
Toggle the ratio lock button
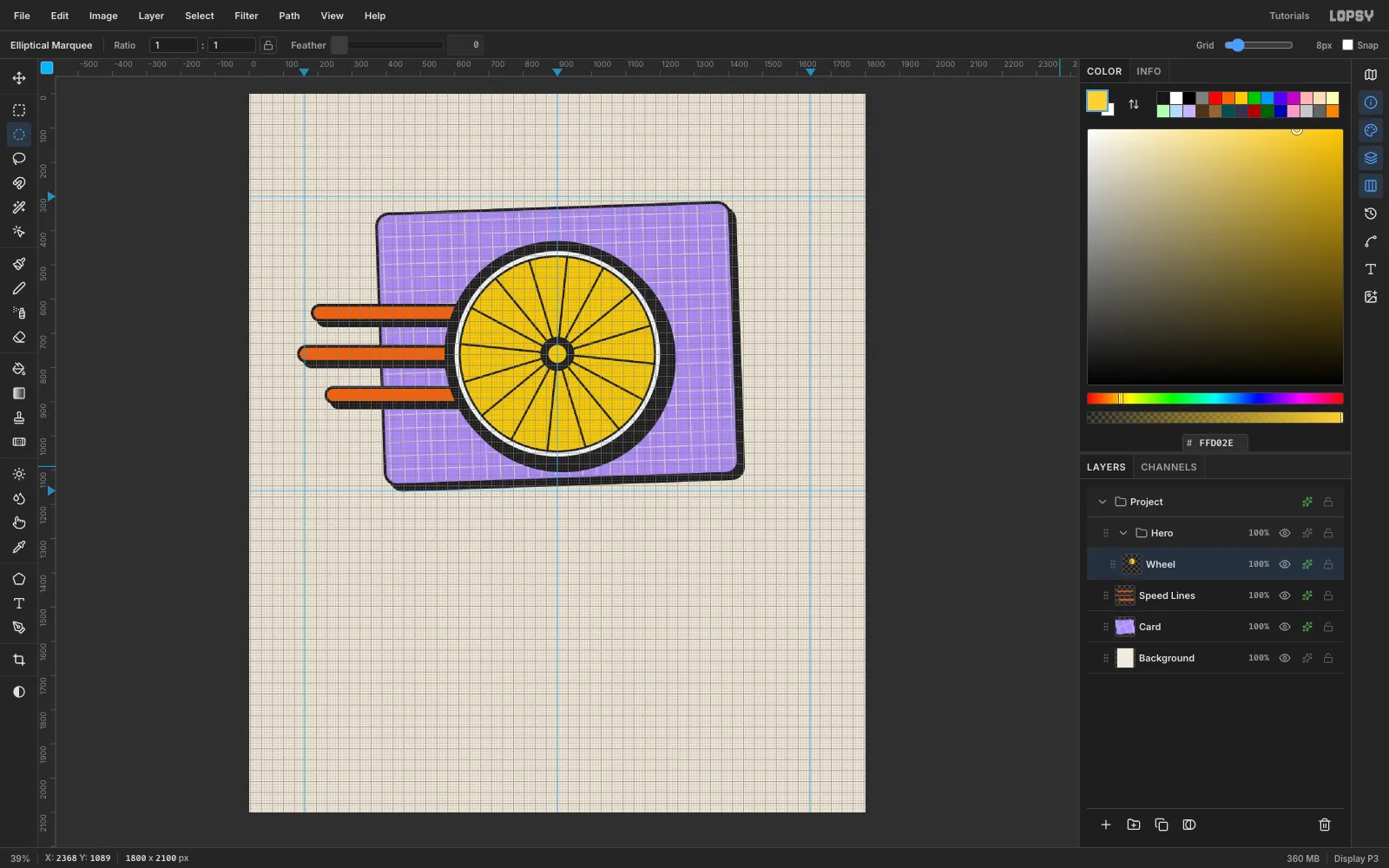pos(268,45)
